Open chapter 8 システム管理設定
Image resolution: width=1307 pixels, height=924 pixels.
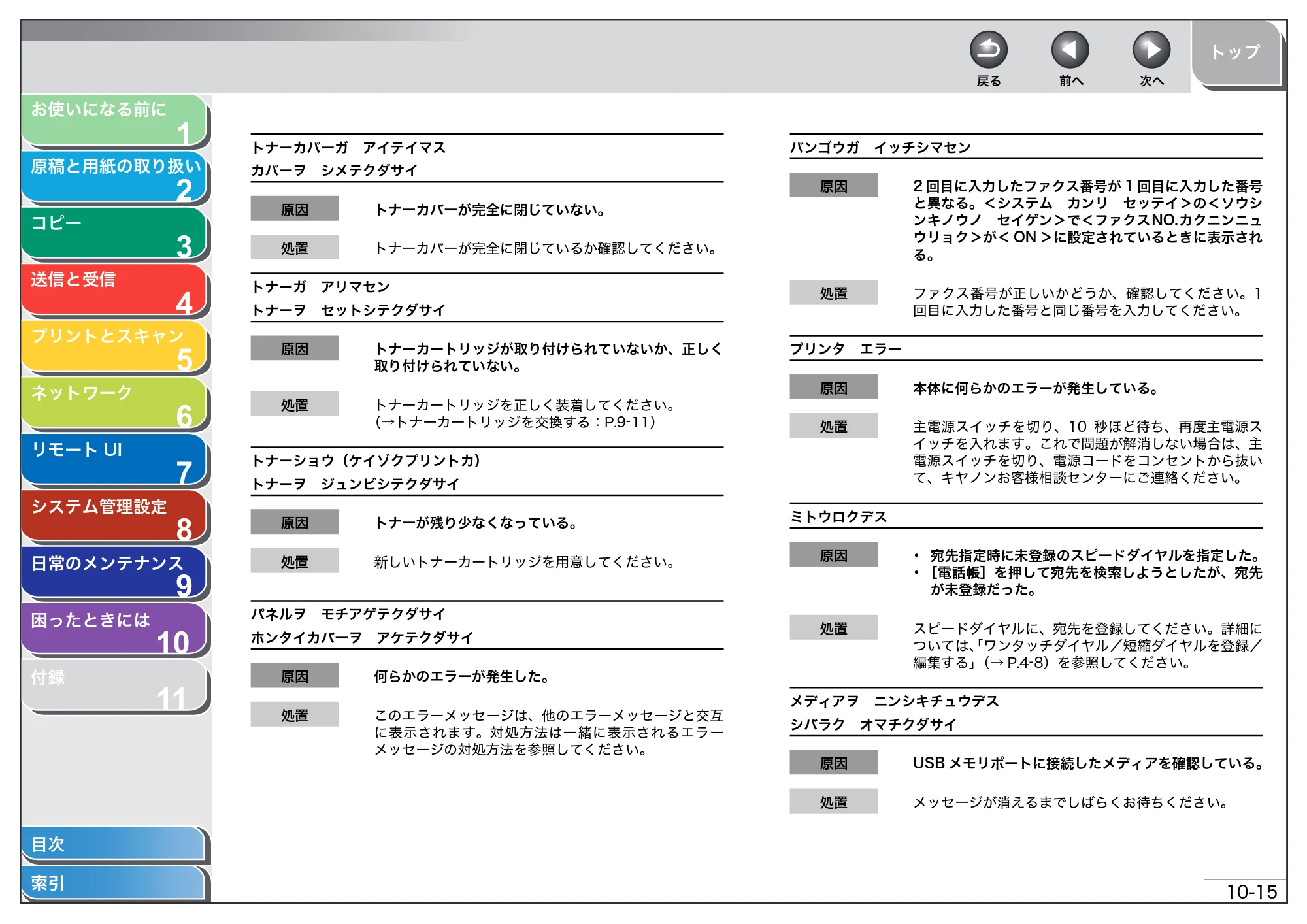tap(114, 517)
